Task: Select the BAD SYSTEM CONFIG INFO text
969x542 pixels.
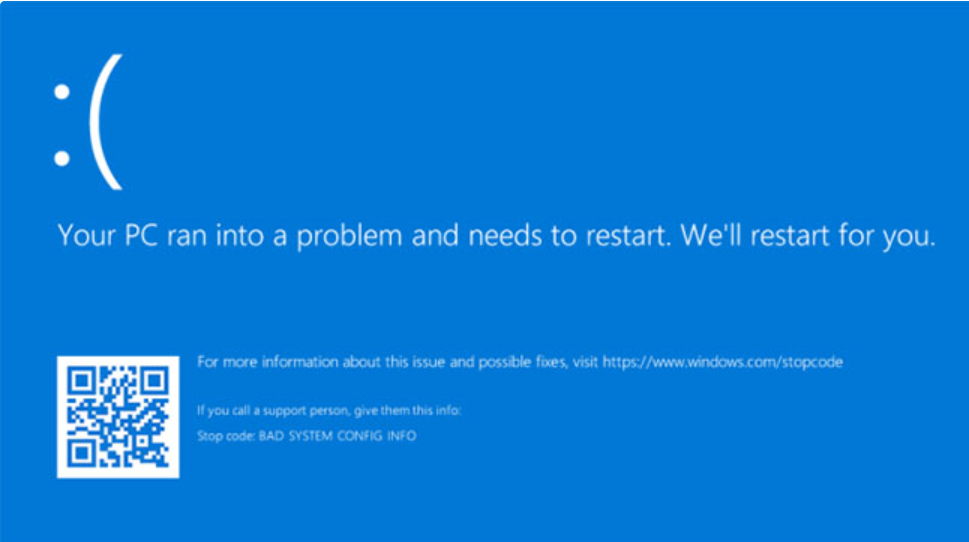Action: [x=337, y=437]
